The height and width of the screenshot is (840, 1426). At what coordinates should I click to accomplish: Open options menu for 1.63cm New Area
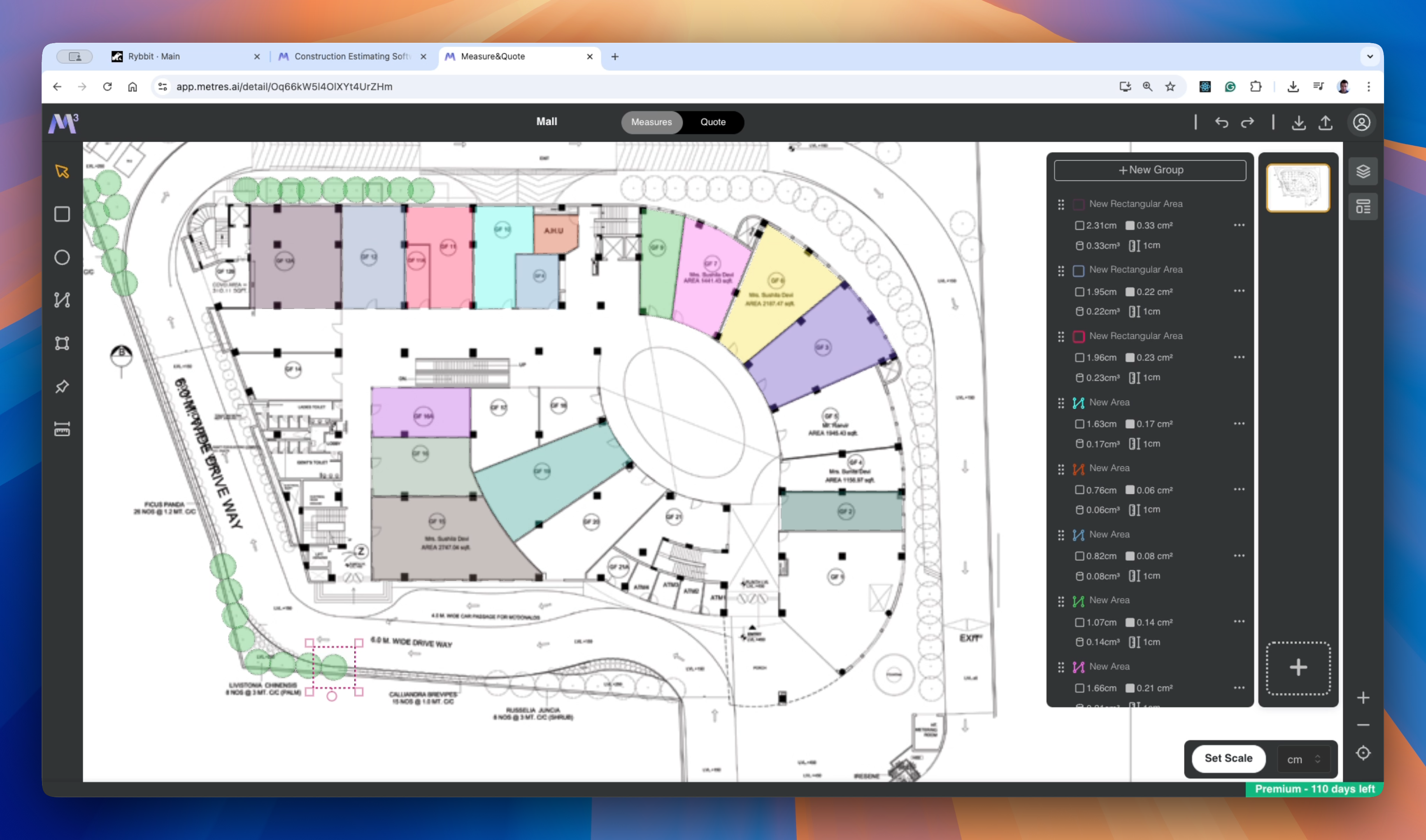pyautogui.click(x=1239, y=423)
